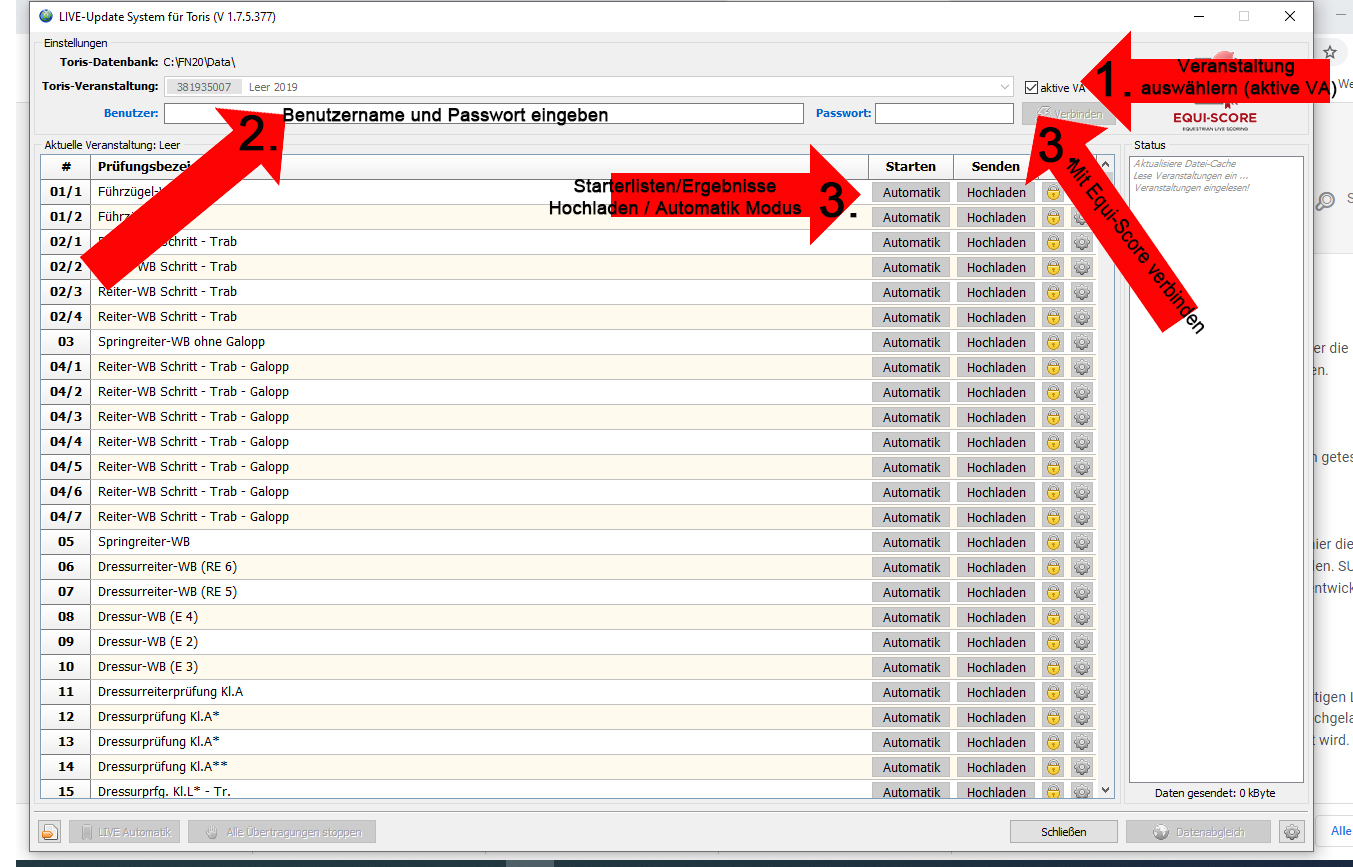Viewport: 1353px width, 867px height.
Task: Open gear settings for row 04/3
Action: [1081, 417]
